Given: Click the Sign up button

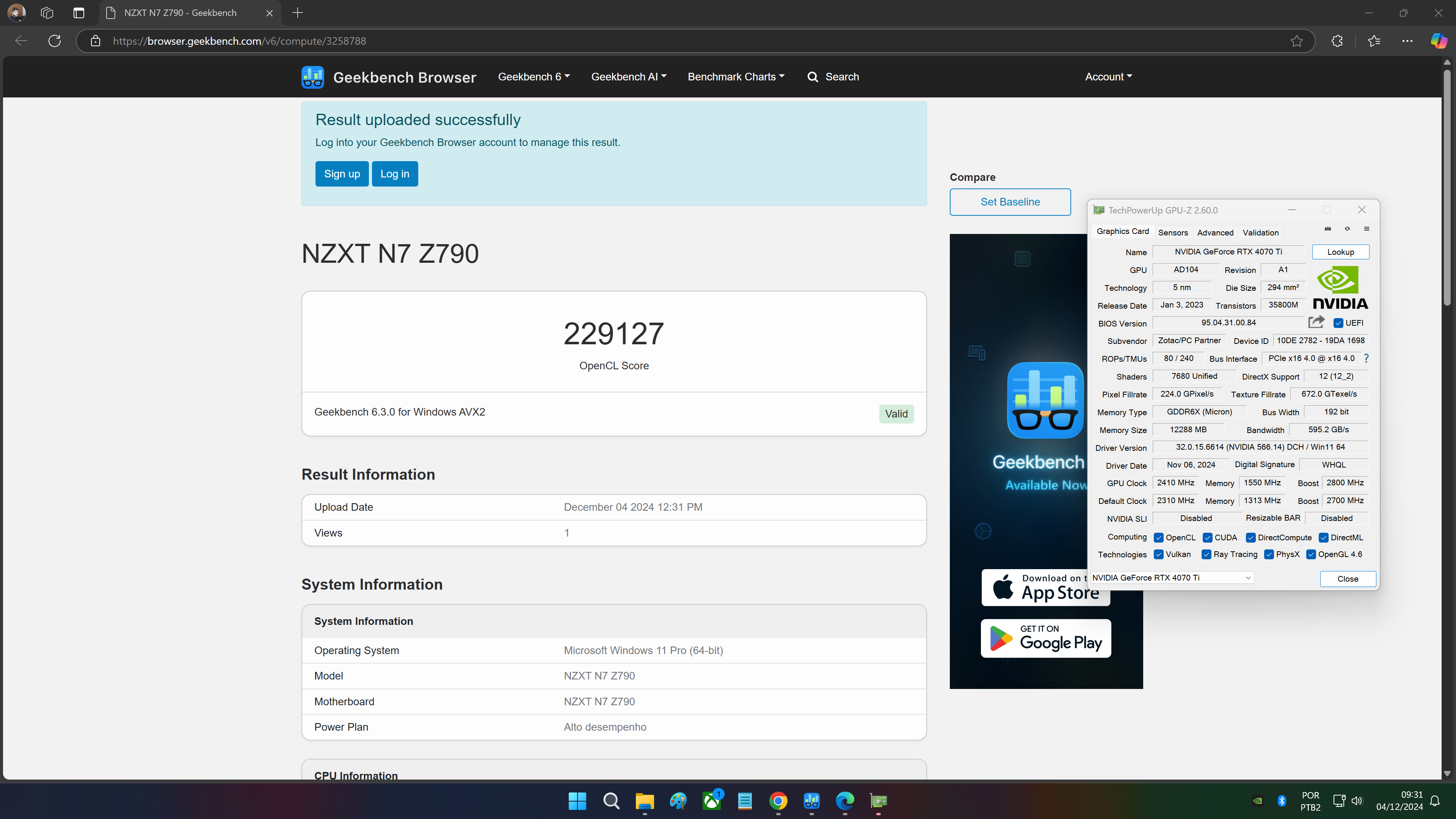Looking at the screenshot, I should [342, 174].
